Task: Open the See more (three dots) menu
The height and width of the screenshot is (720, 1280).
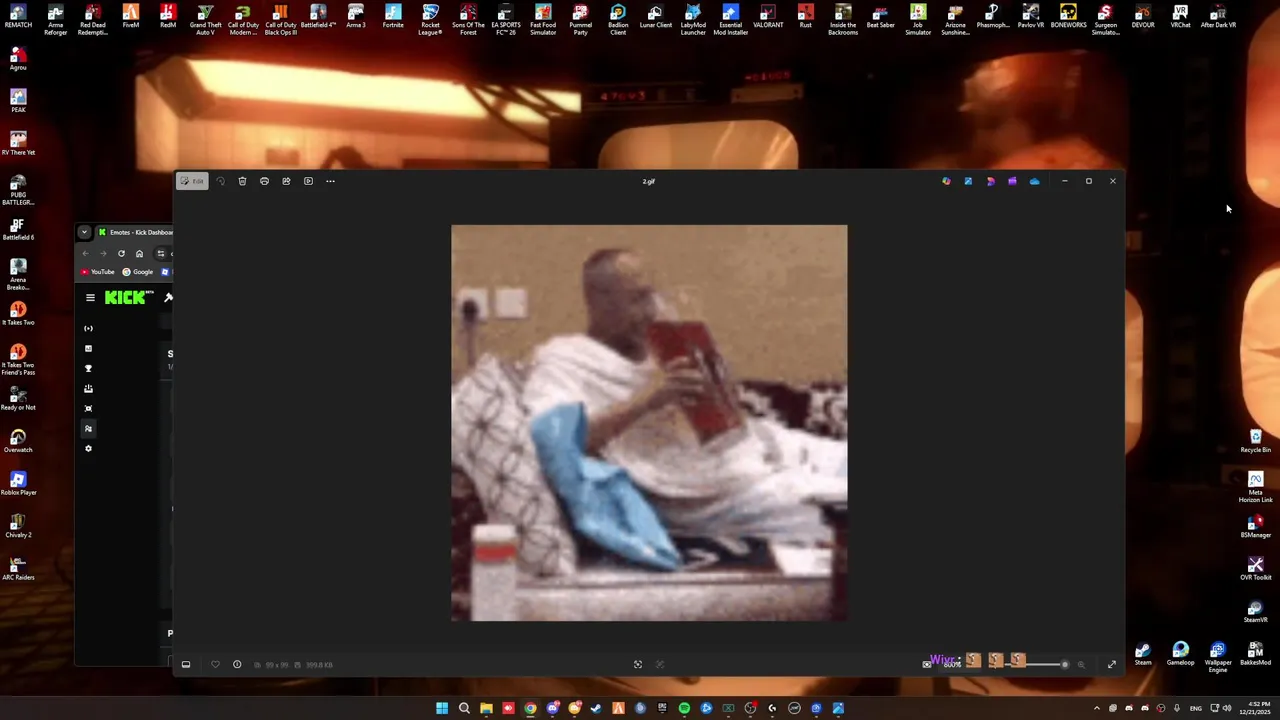Action: [x=330, y=181]
